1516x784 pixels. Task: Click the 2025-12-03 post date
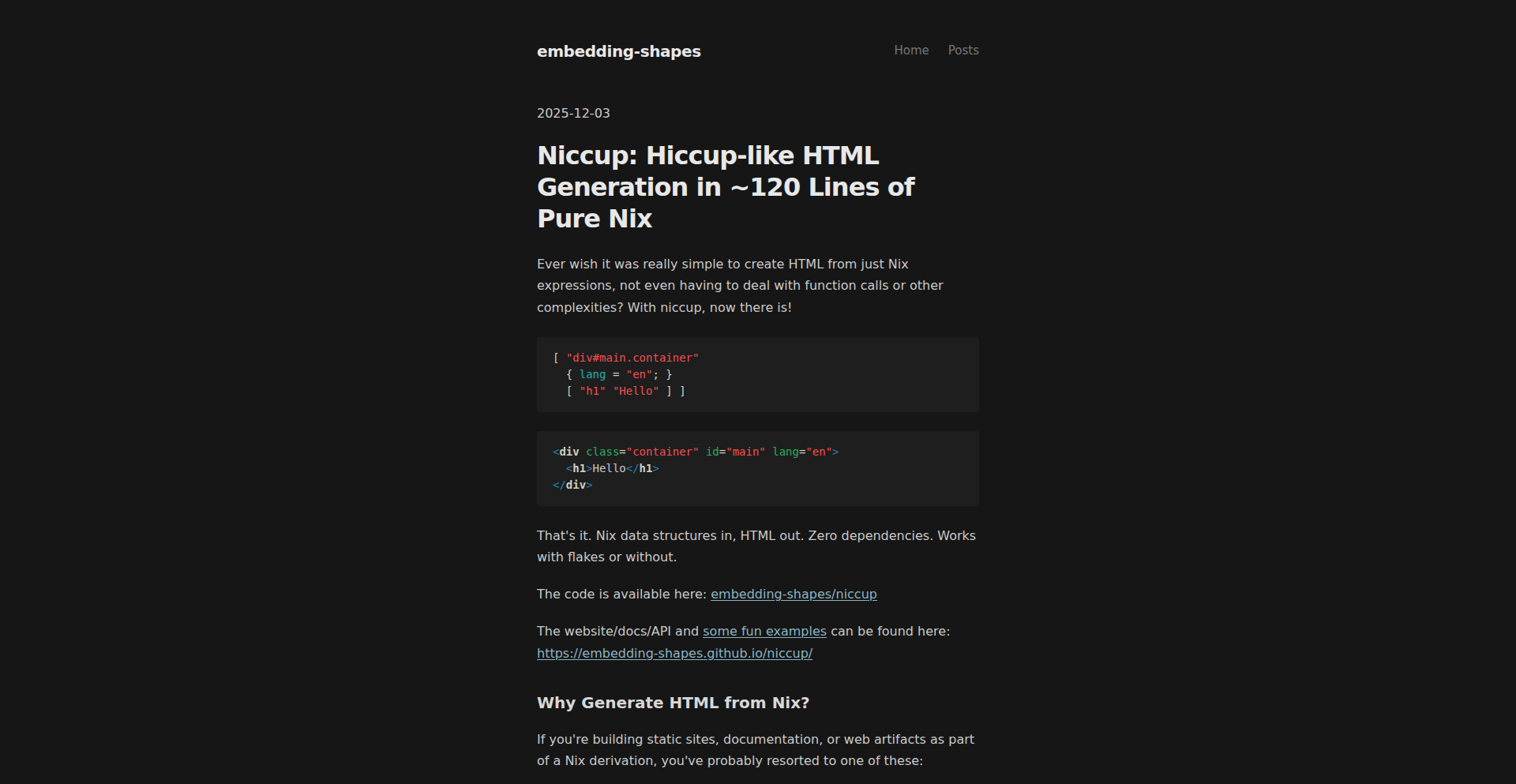coord(572,113)
